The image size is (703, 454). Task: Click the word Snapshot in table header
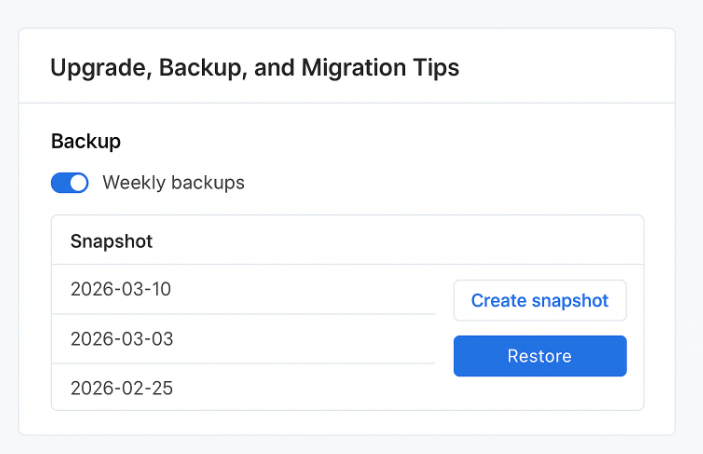pos(111,241)
